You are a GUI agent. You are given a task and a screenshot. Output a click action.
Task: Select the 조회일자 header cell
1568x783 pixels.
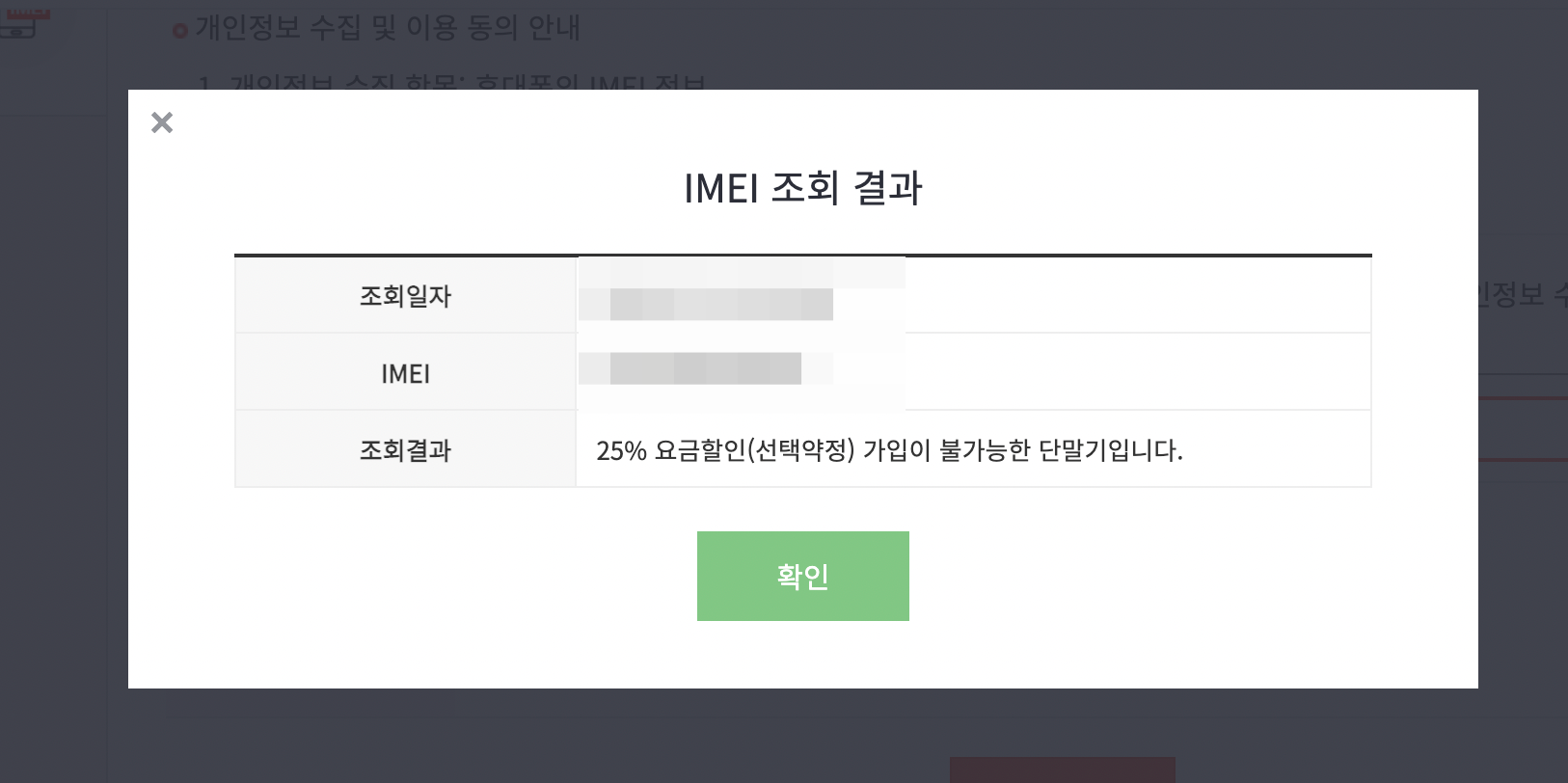click(x=405, y=296)
